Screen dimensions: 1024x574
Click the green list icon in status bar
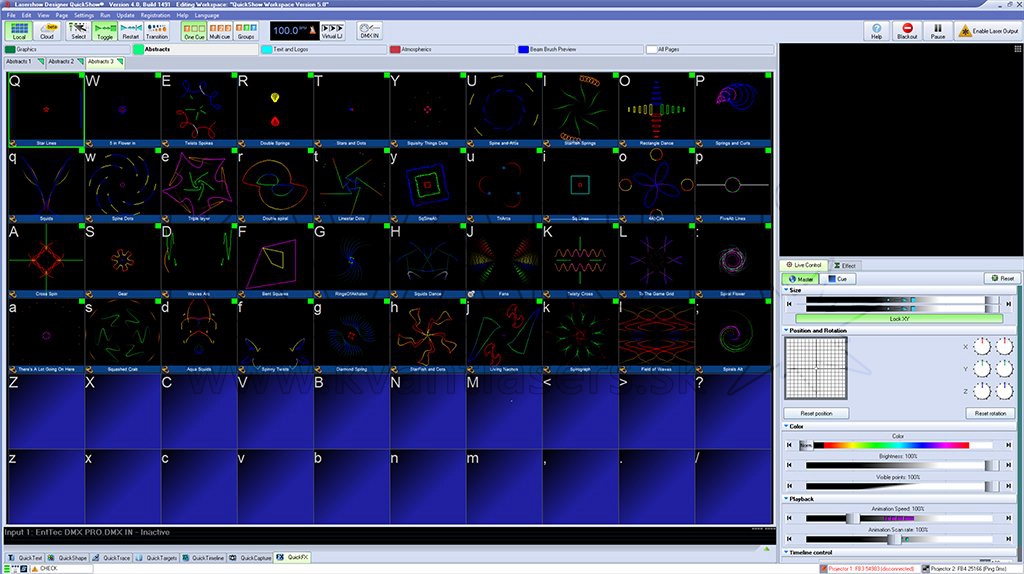click(7, 569)
